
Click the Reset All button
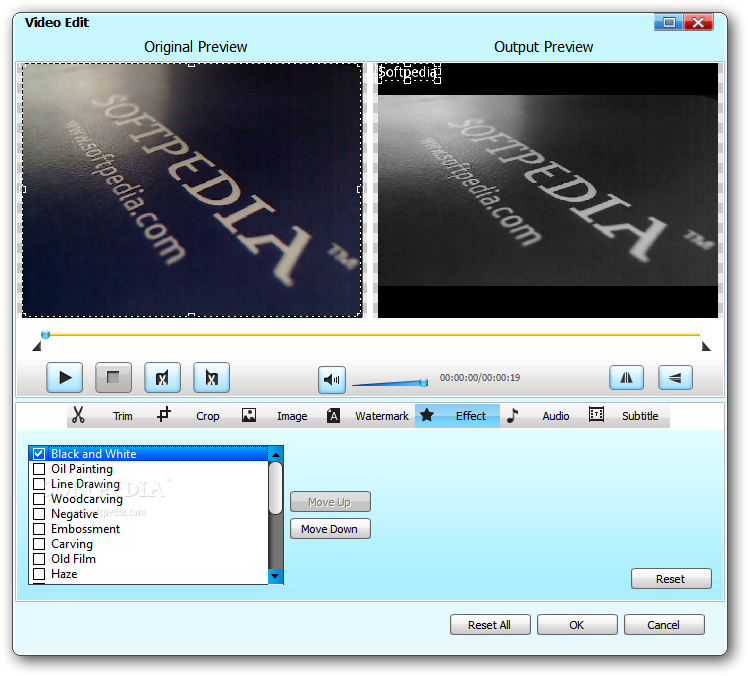pyautogui.click(x=490, y=624)
